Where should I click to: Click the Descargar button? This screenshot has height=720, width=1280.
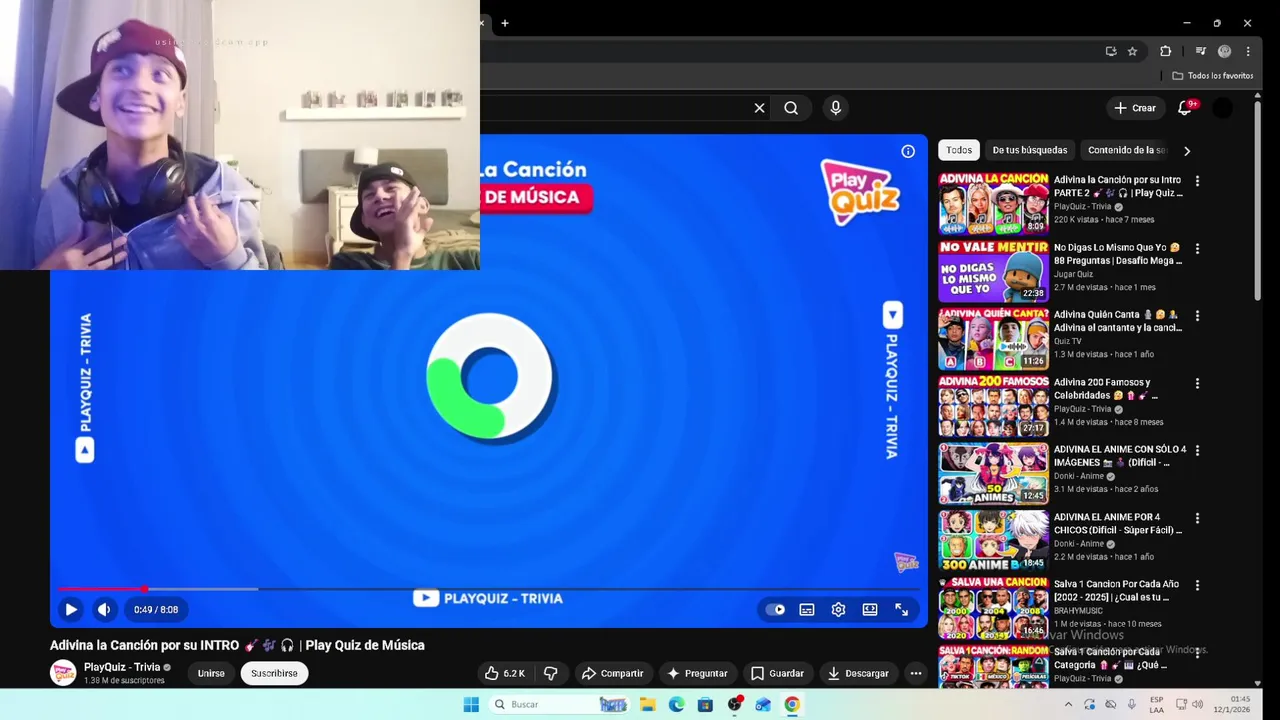[857, 673]
